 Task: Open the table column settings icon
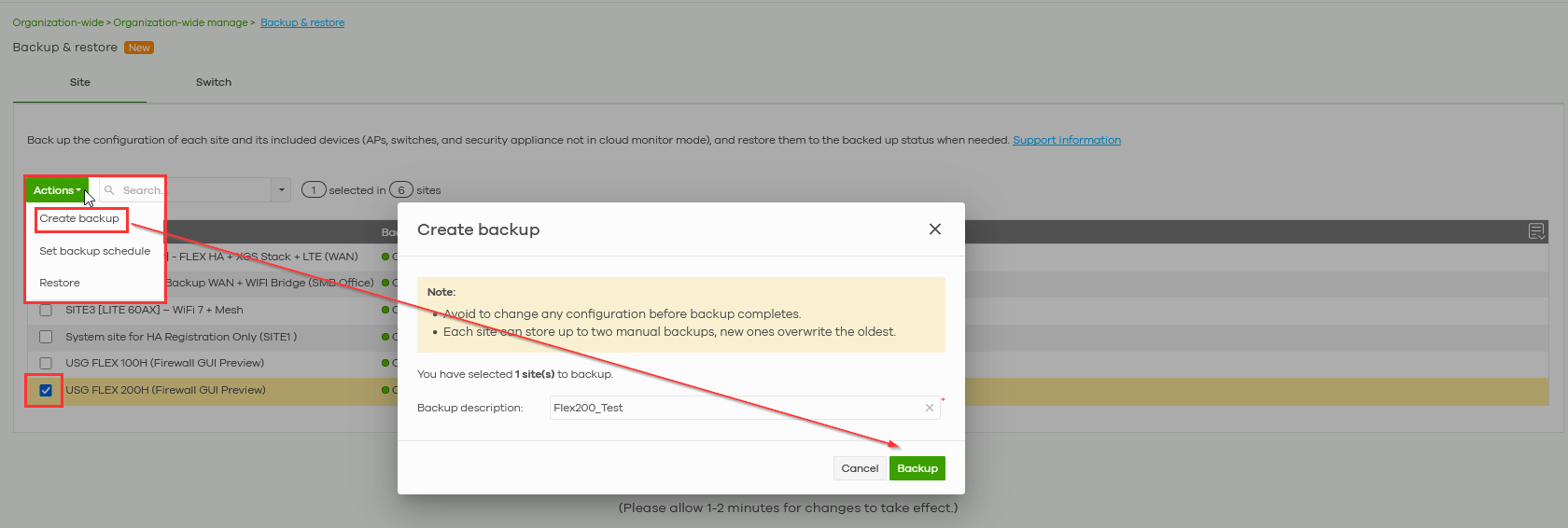coord(1536,231)
